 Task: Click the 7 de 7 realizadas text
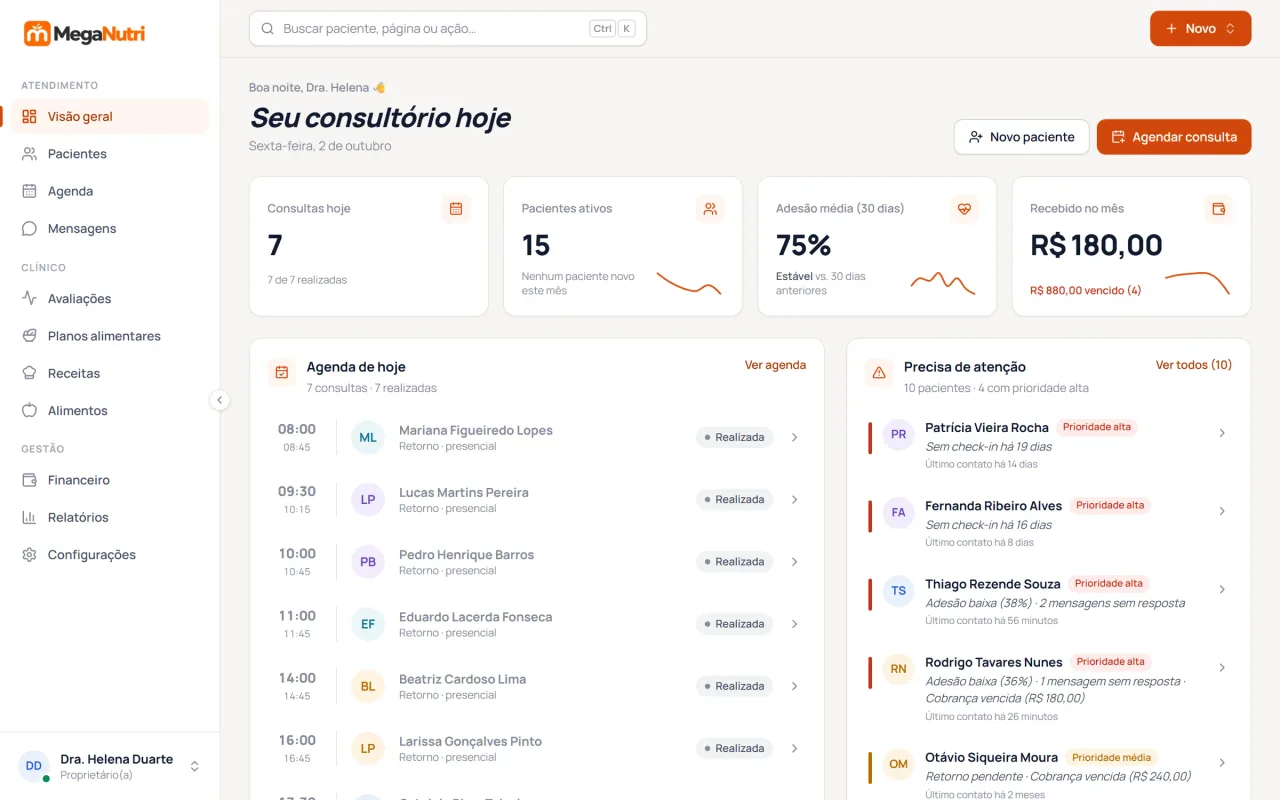tap(307, 280)
